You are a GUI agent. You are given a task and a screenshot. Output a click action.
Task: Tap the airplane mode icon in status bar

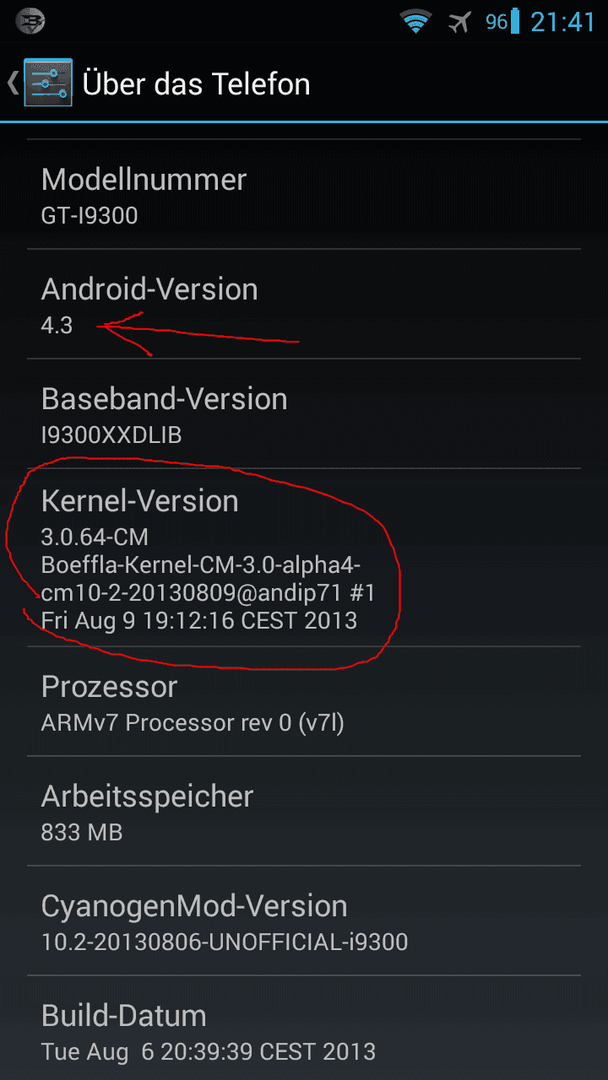459,22
